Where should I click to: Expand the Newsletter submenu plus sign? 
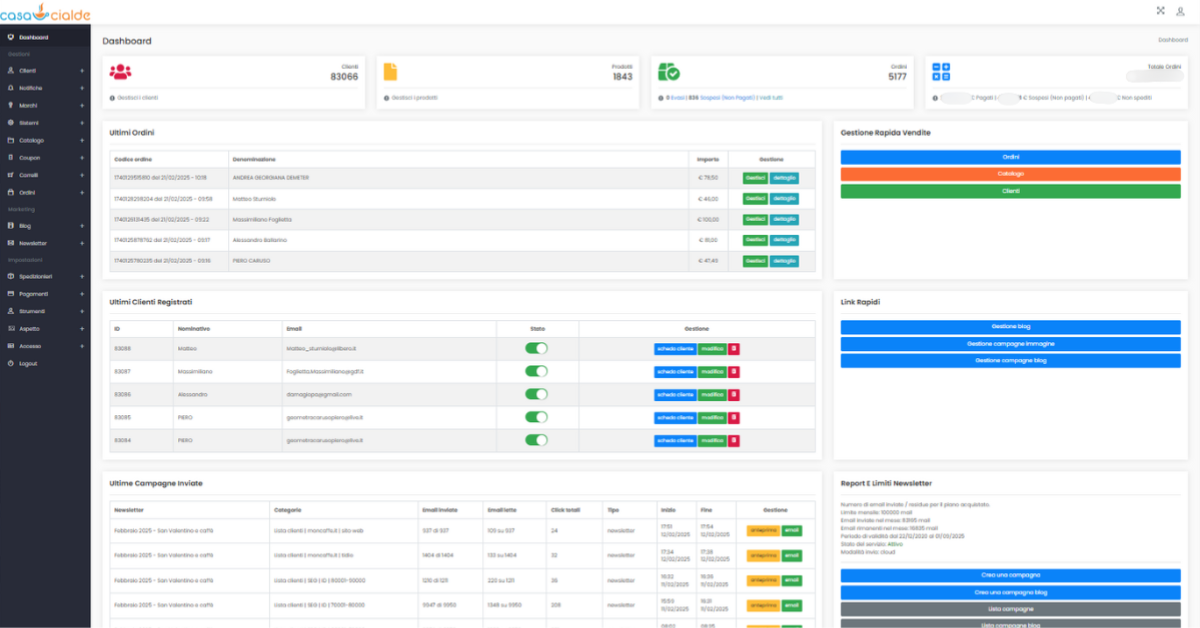(x=82, y=243)
